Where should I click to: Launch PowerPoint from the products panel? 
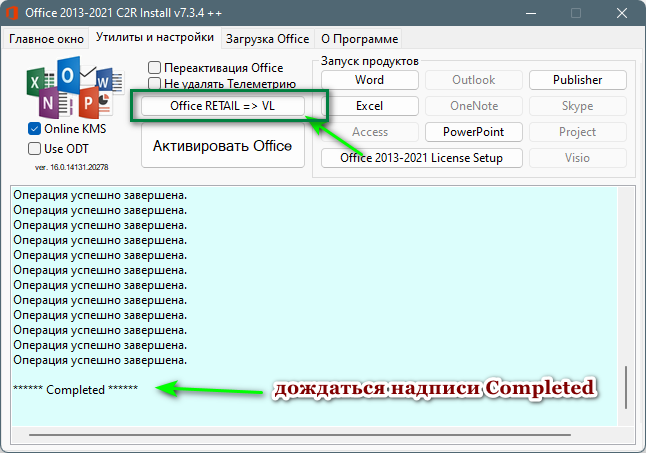coord(473,132)
